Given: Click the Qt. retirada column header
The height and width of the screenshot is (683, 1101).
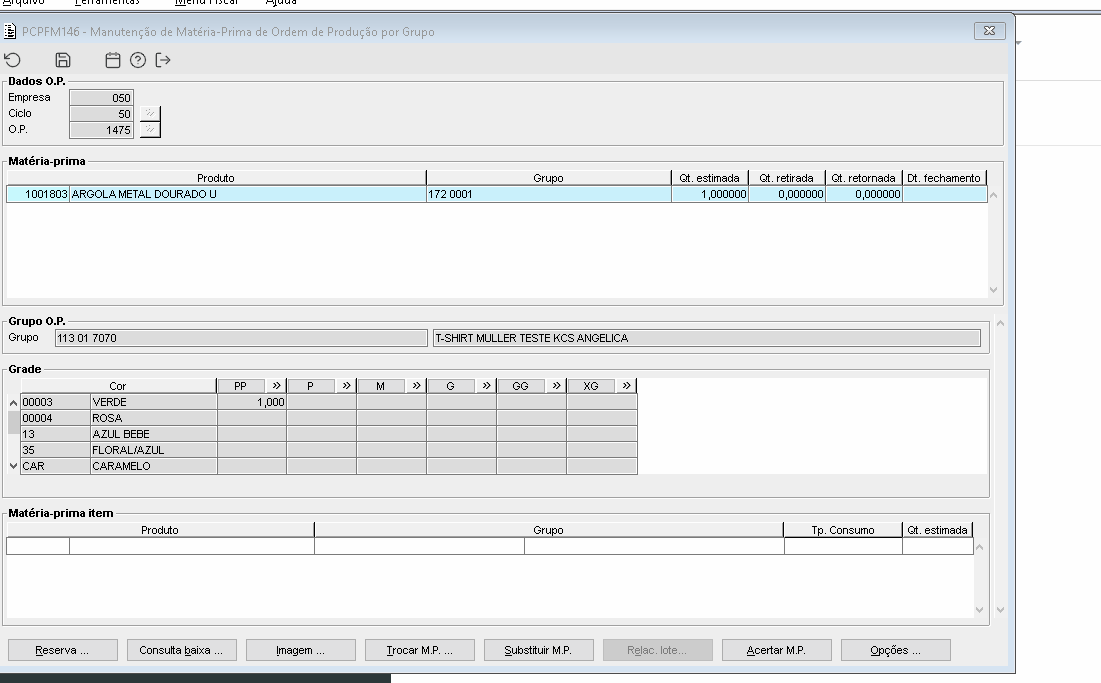Looking at the screenshot, I should coord(786,178).
